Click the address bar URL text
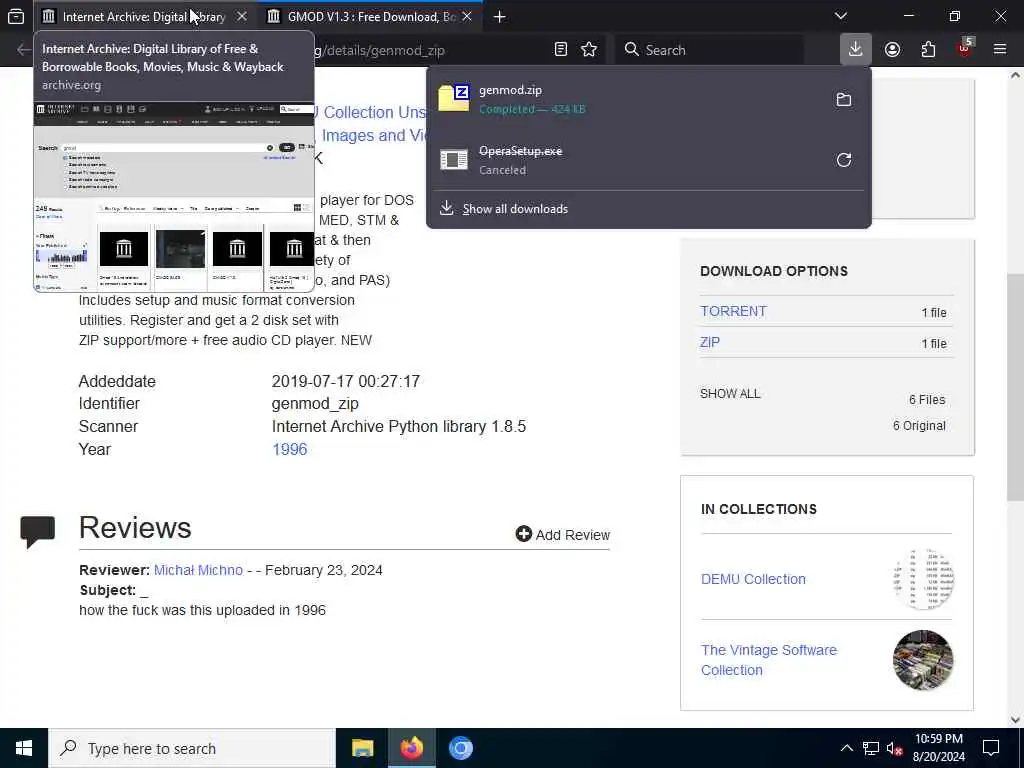The image size is (1024, 768). pyautogui.click(x=379, y=50)
